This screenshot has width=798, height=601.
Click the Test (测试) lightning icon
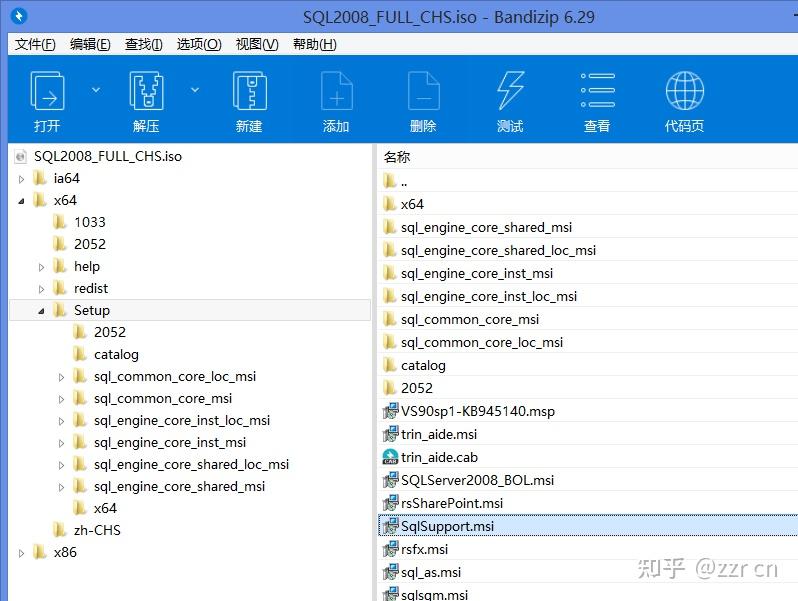pyautogui.click(x=510, y=91)
